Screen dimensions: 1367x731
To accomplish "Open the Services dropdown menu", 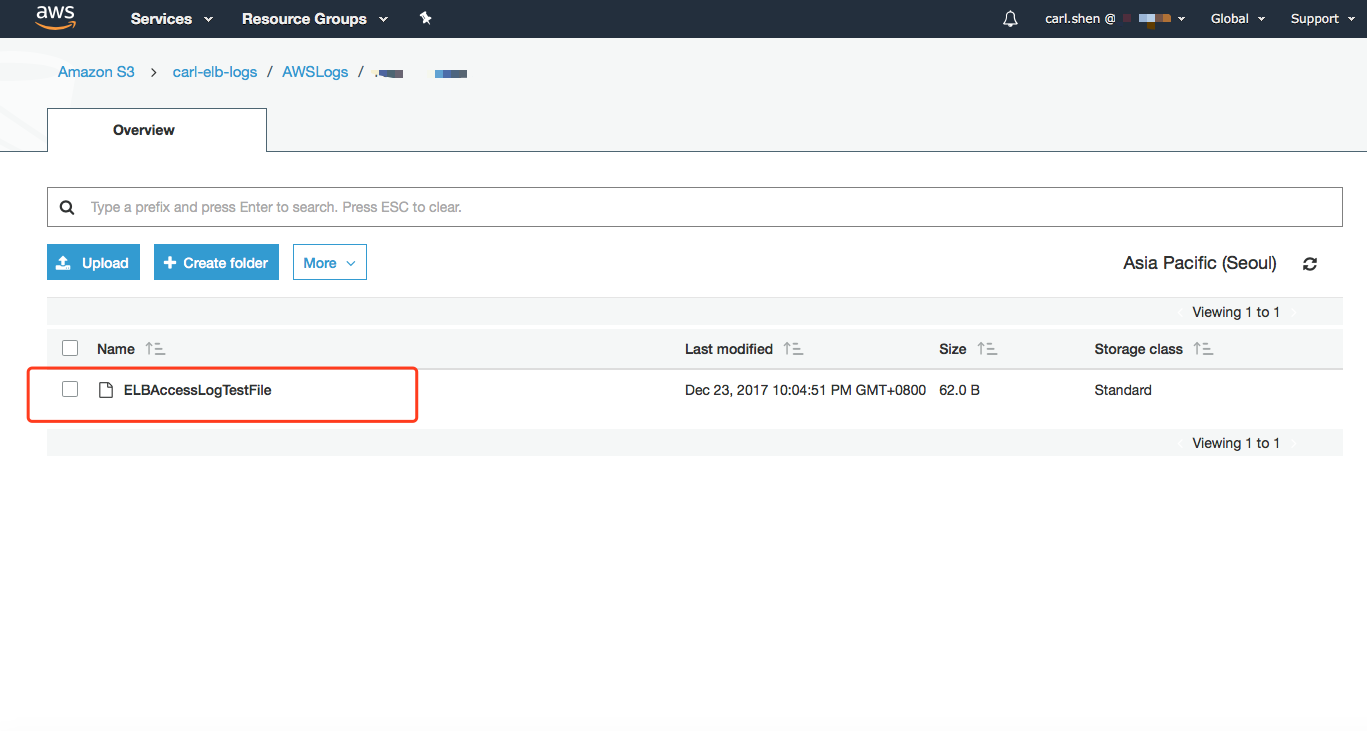I will point(172,19).
